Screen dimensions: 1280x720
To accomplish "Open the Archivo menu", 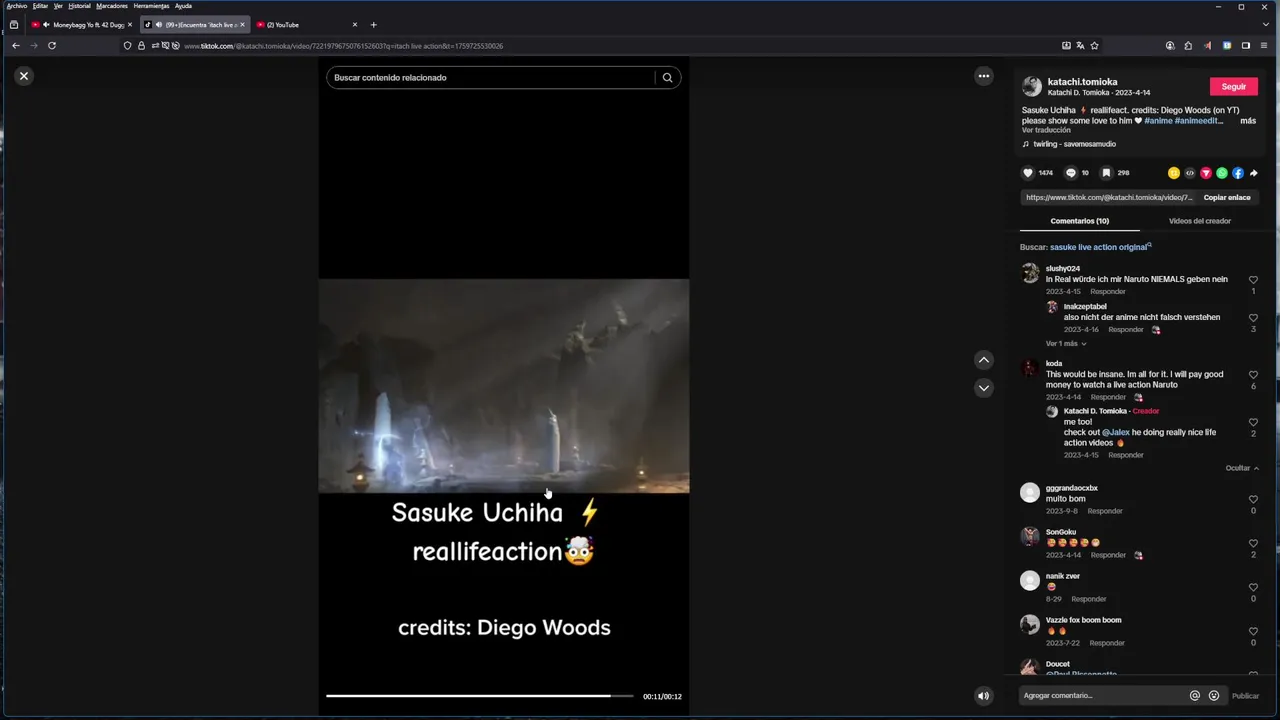I will click(x=17, y=6).
